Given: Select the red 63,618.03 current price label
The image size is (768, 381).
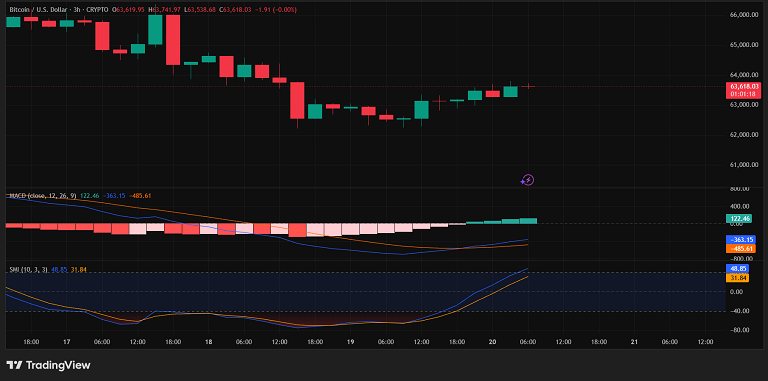Looking at the screenshot, I should point(743,86).
